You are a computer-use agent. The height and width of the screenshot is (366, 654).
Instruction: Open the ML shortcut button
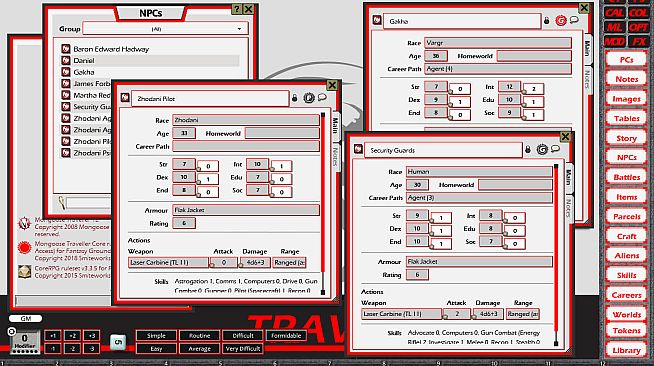pos(614,28)
